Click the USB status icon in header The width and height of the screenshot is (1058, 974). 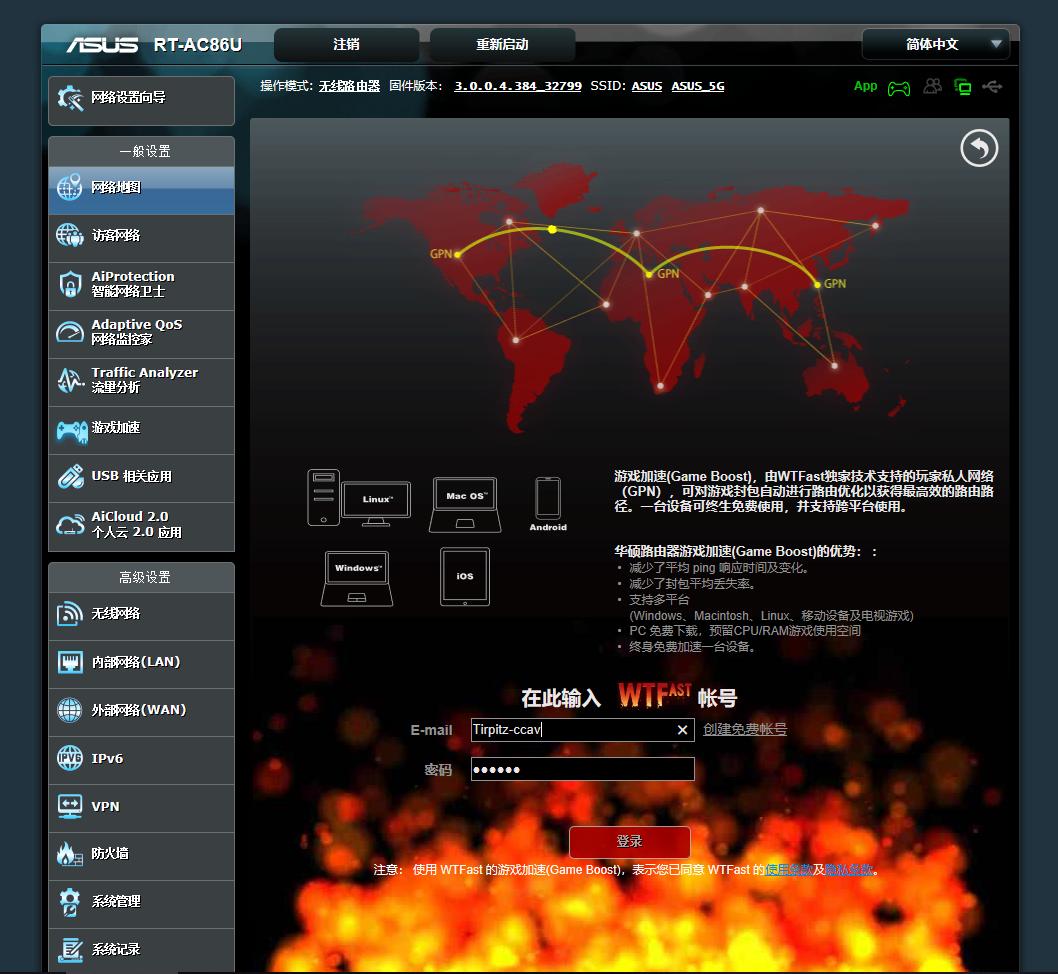tap(992, 87)
